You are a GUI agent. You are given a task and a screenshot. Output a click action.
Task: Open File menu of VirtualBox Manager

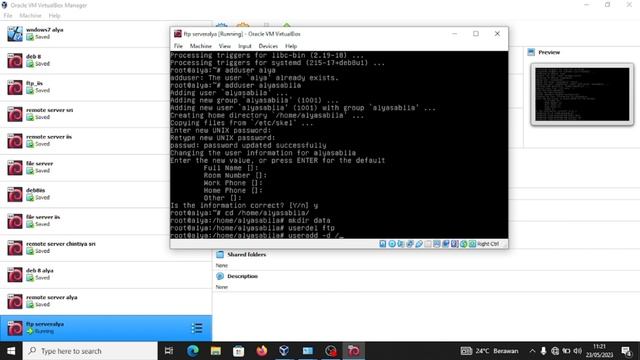[x=8, y=16]
